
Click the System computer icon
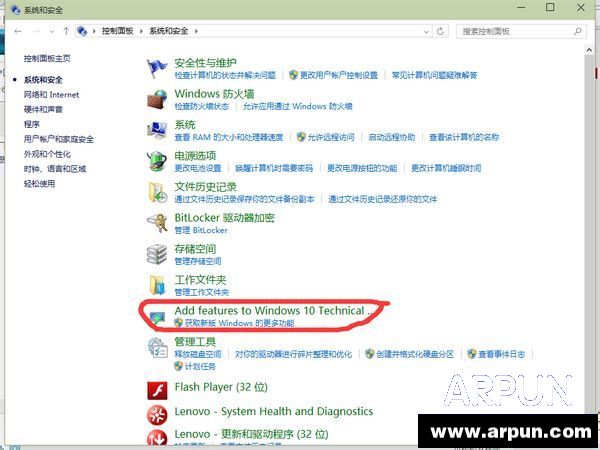(x=157, y=130)
